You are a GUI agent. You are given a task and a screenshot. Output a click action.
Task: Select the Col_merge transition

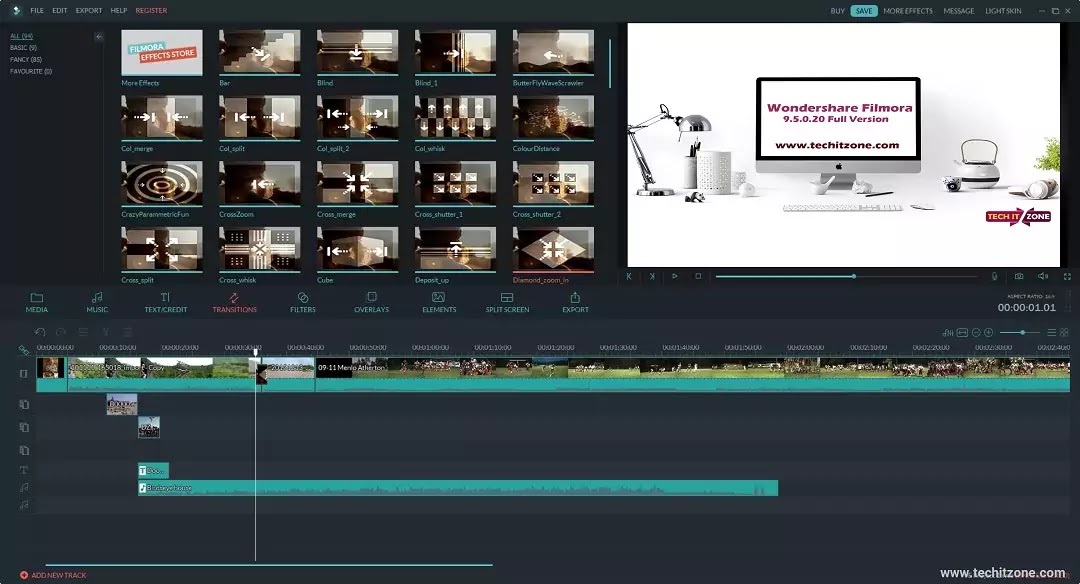(x=162, y=118)
